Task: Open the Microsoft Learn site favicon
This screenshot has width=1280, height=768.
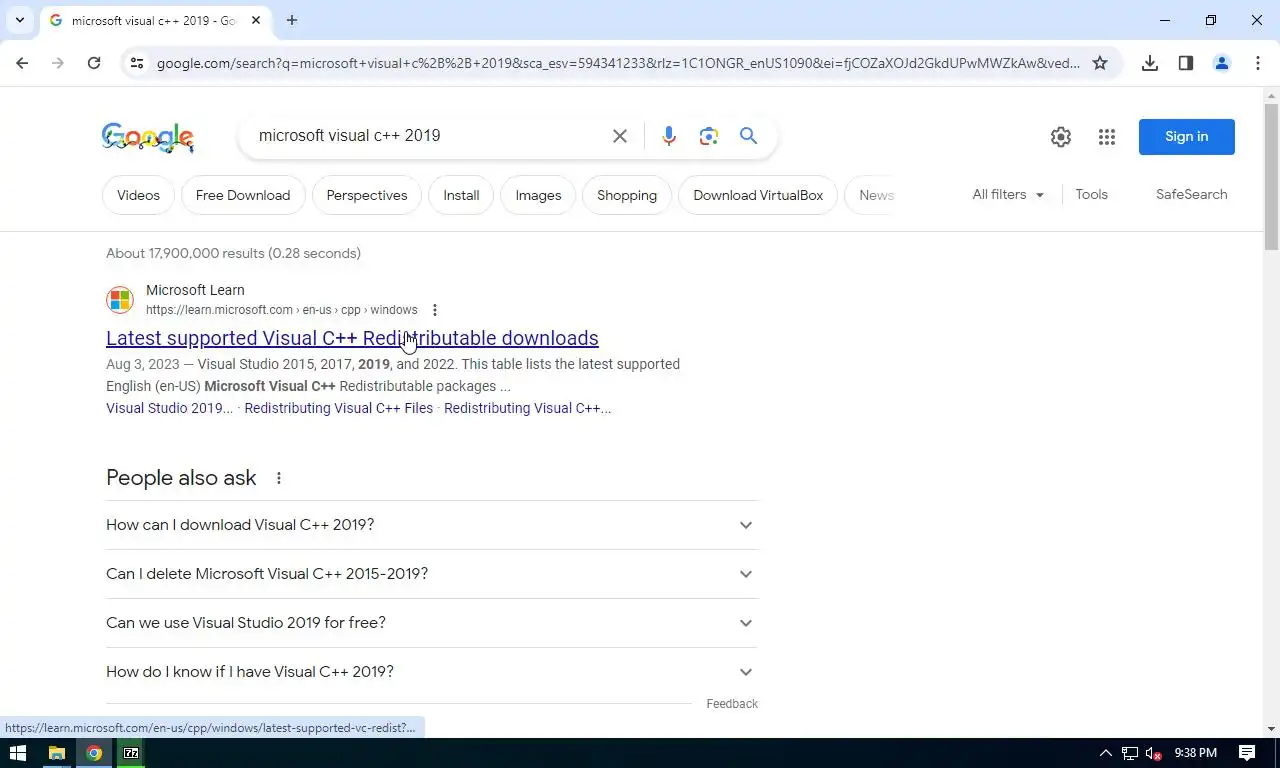Action: [x=120, y=300]
